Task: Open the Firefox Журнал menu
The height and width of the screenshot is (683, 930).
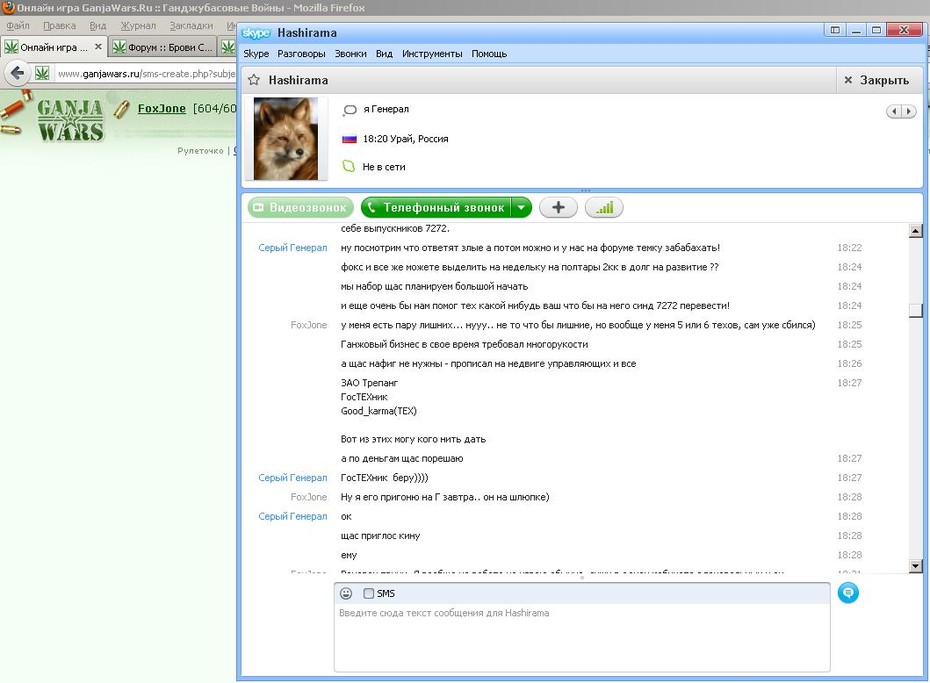Action: pyautogui.click(x=138, y=26)
